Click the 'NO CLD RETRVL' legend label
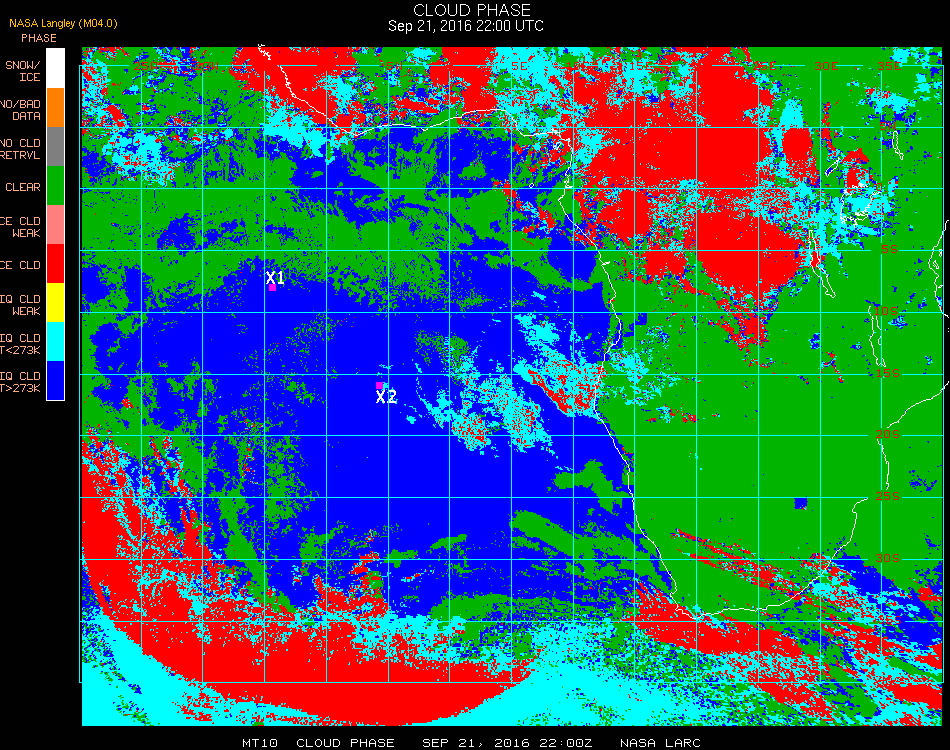The width and height of the screenshot is (950, 750). (x=20, y=149)
